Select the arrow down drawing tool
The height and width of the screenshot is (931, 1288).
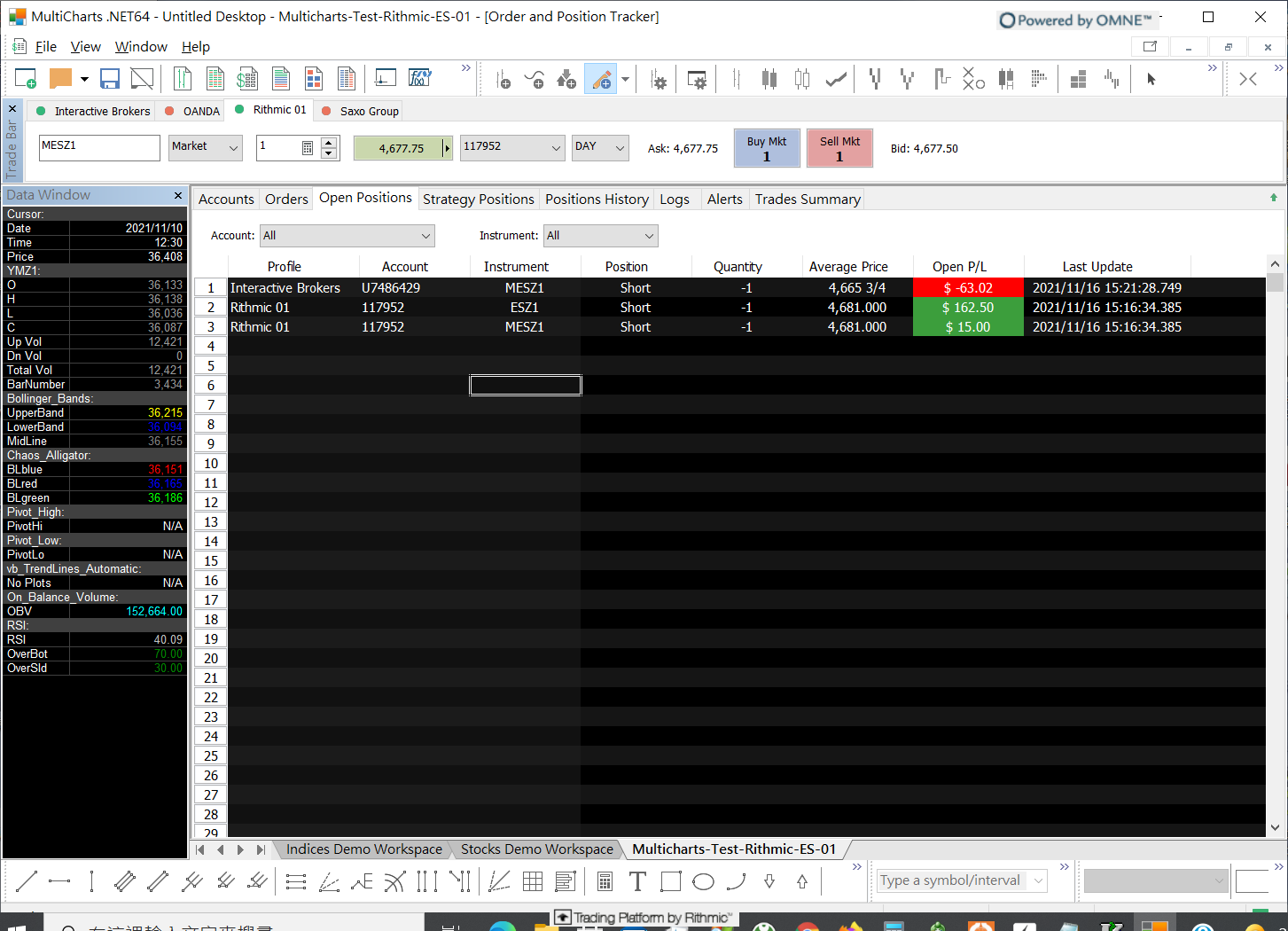click(x=769, y=881)
